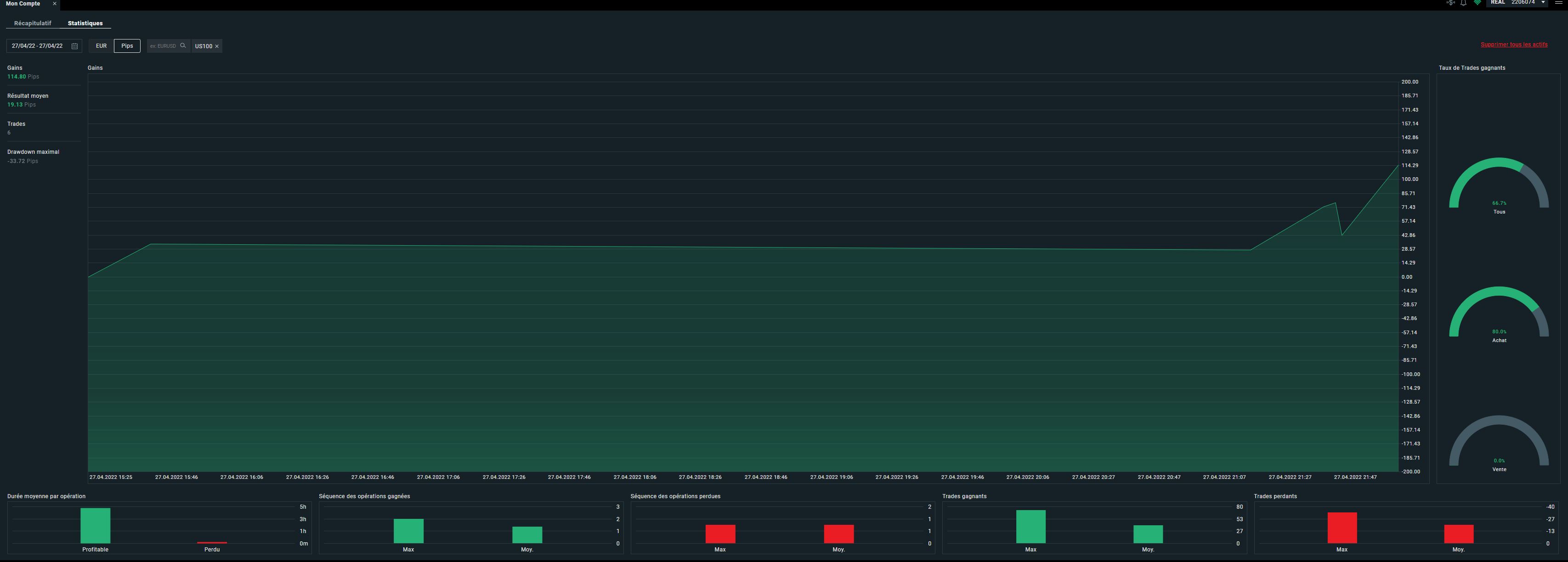This screenshot has width=1568, height=562.
Task: Close the Mon Compte tab
Action: [x=55, y=4]
